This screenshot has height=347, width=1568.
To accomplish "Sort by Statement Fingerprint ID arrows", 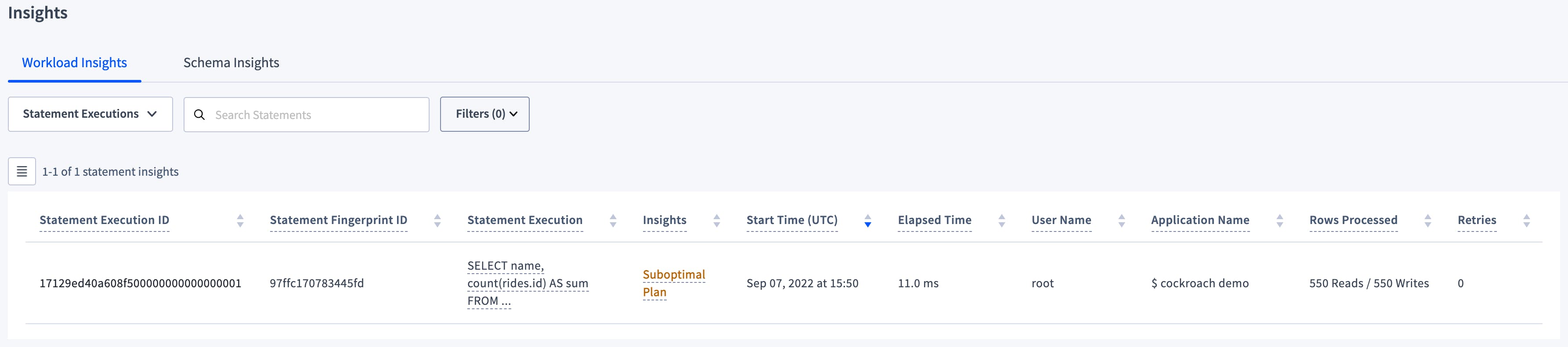I will [437, 221].
